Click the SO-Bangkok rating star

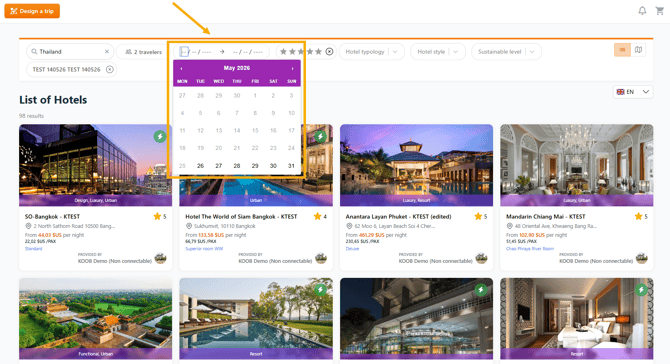click(x=157, y=217)
